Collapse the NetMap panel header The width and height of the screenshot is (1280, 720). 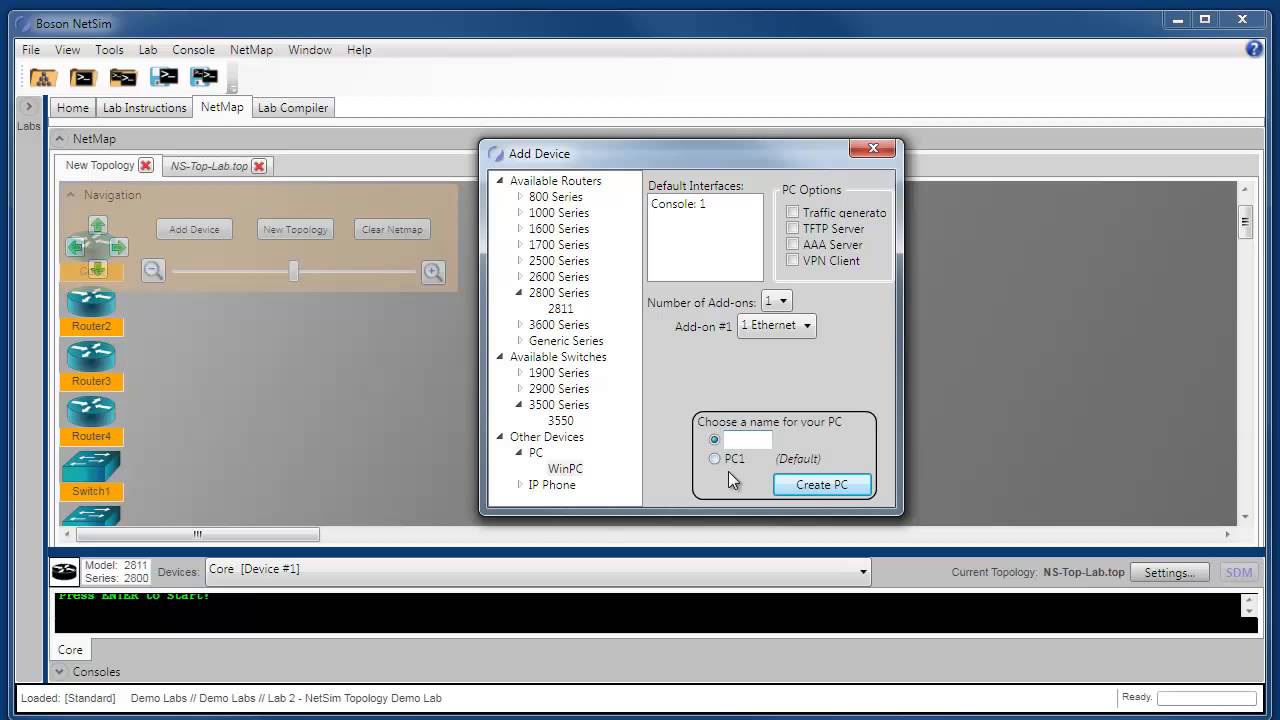tap(60, 139)
